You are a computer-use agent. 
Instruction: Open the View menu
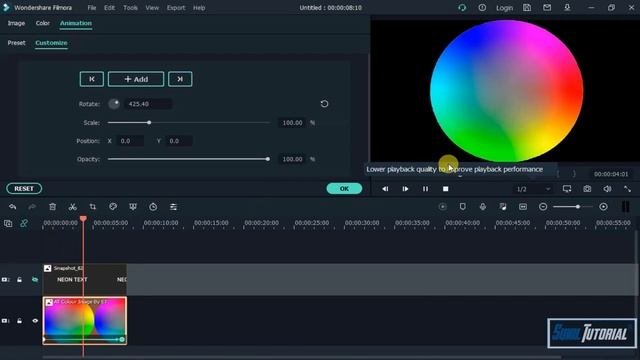pyautogui.click(x=152, y=8)
